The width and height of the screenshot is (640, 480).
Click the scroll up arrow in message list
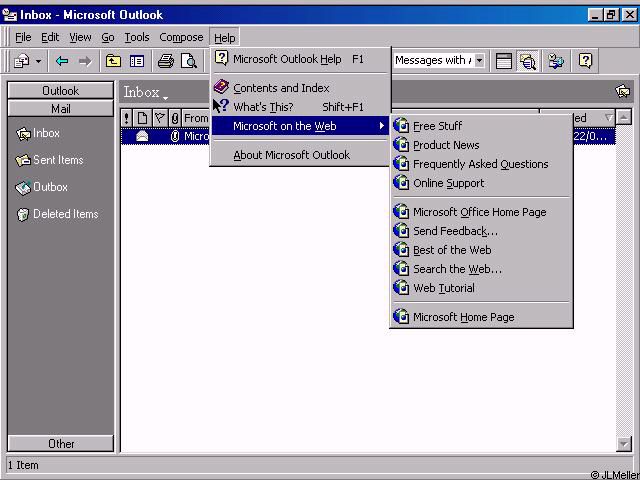624,118
